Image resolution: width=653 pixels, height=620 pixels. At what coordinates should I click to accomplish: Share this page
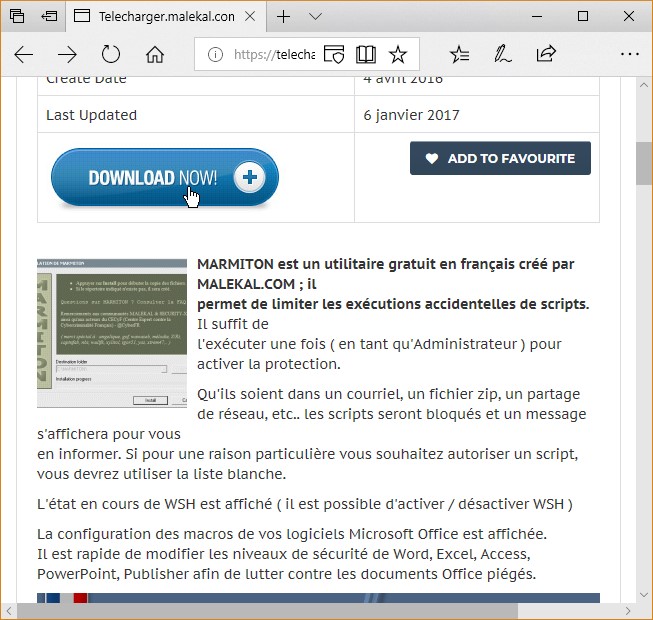[546, 54]
